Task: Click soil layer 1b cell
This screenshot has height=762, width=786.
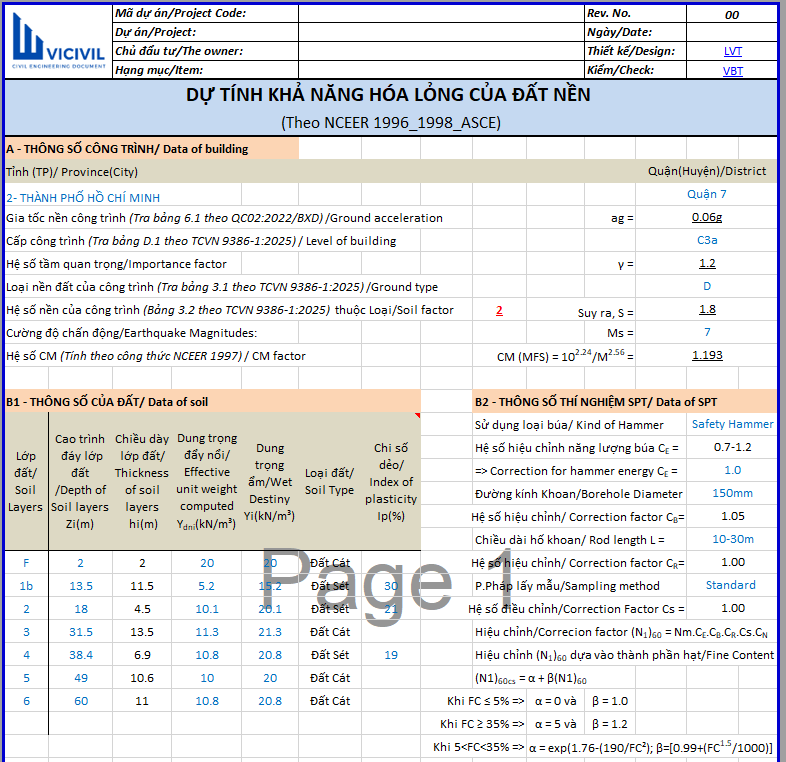Action: pyautogui.click(x=26, y=586)
